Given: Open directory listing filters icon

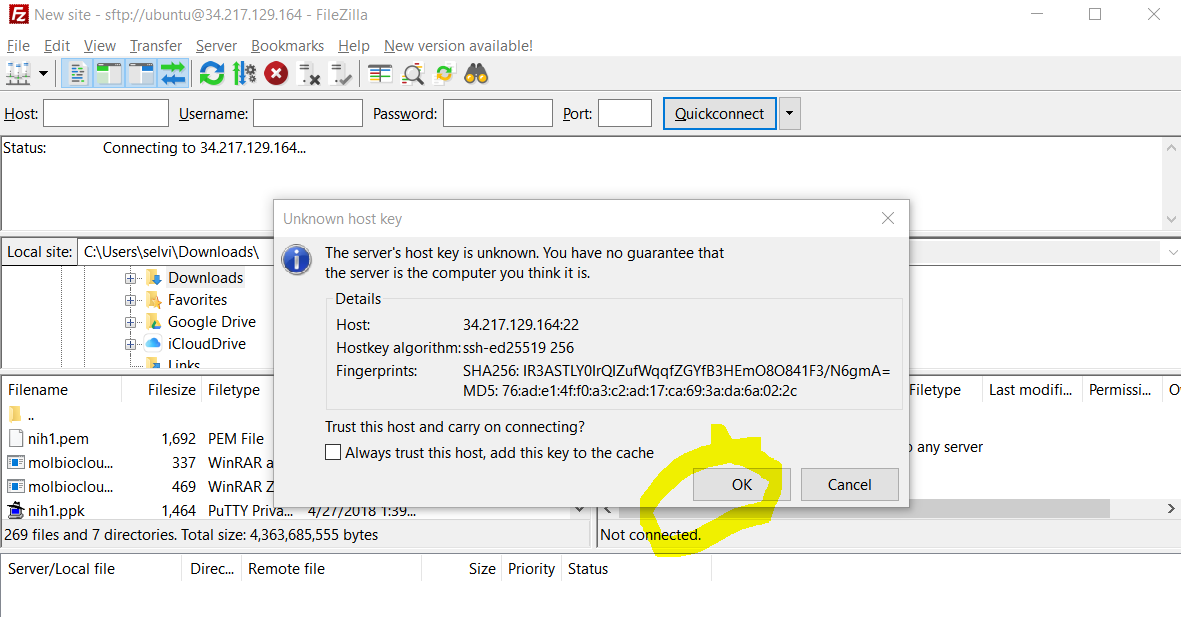Looking at the screenshot, I should [x=380, y=74].
